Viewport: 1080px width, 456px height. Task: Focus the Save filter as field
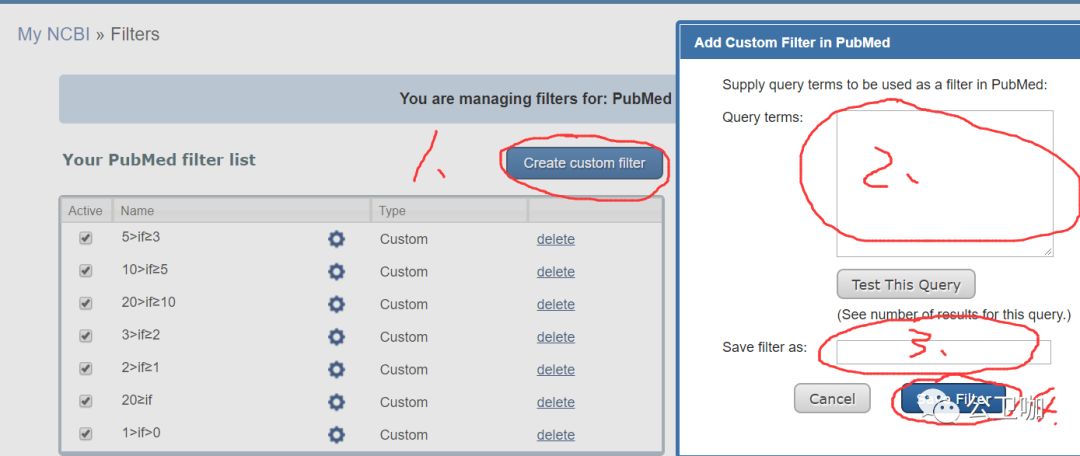944,352
